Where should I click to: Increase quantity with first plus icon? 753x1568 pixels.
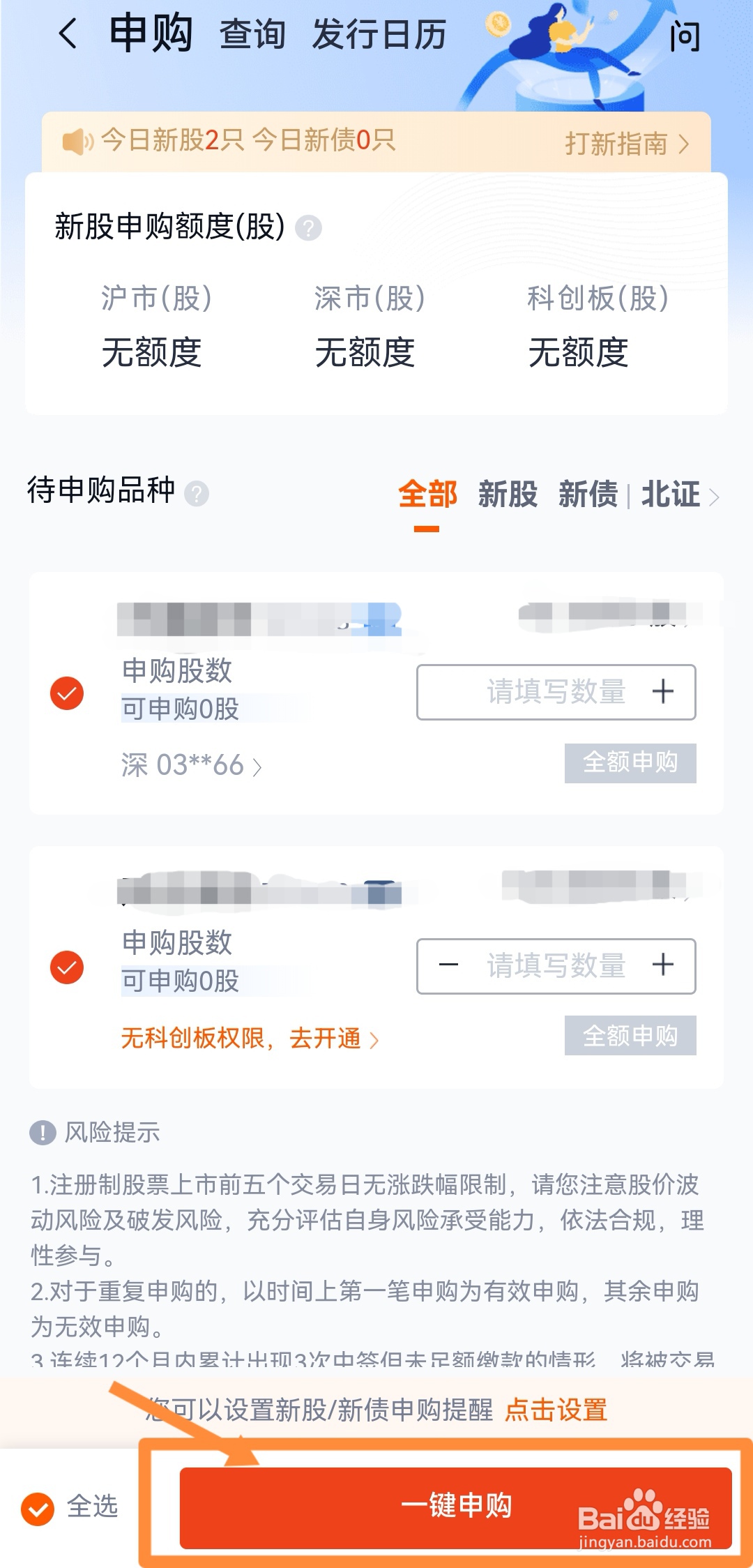662,692
